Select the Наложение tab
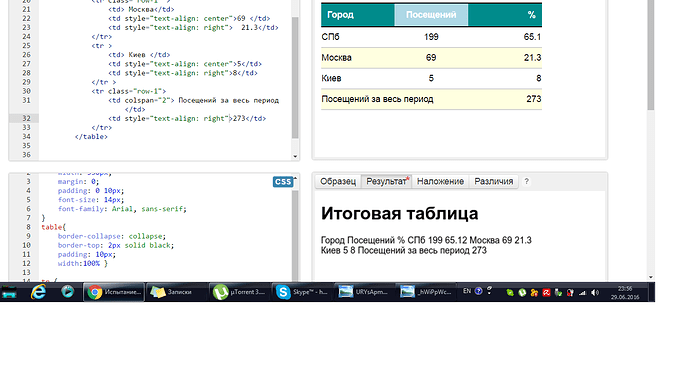 pos(440,181)
